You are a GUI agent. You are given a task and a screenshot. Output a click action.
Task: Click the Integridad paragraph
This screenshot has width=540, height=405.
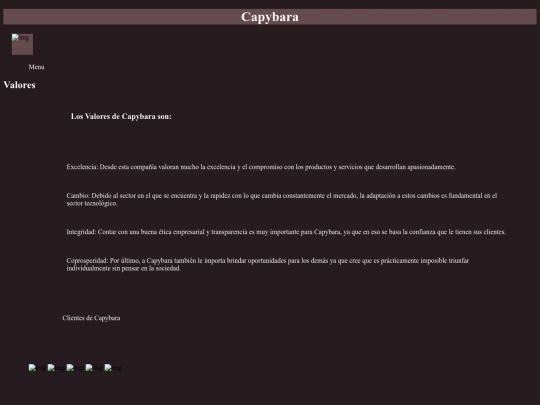[286, 232]
